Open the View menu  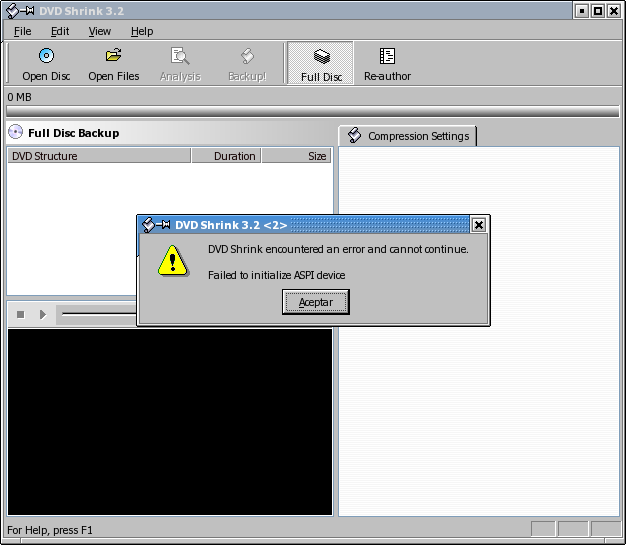(x=100, y=31)
